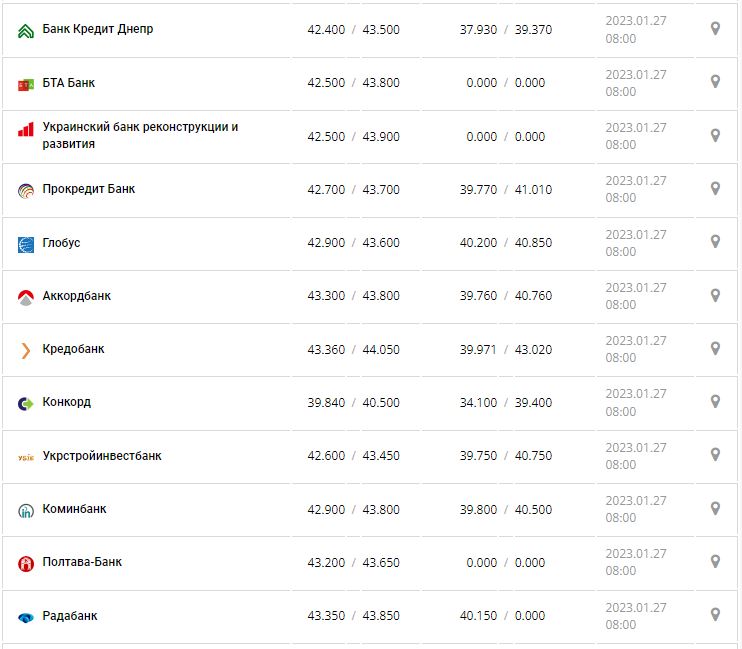The width and height of the screenshot is (742, 649).
Task: Open Кредобанк map marker icon
Action: point(715,349)
